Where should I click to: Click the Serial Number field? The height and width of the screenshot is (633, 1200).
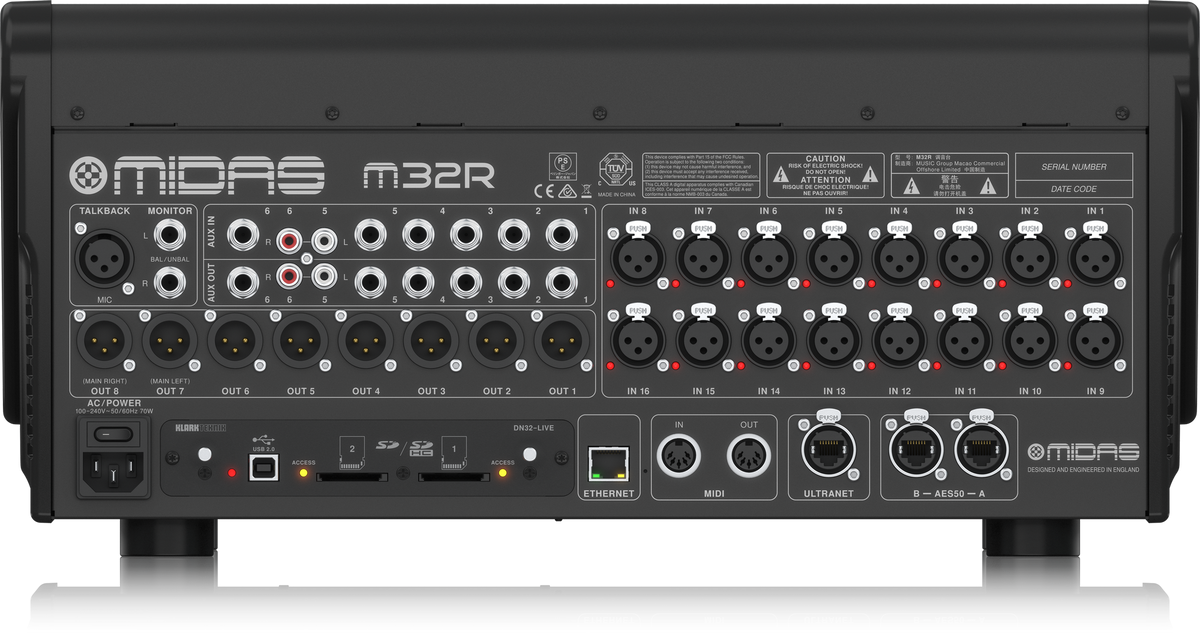[1074, 167]
